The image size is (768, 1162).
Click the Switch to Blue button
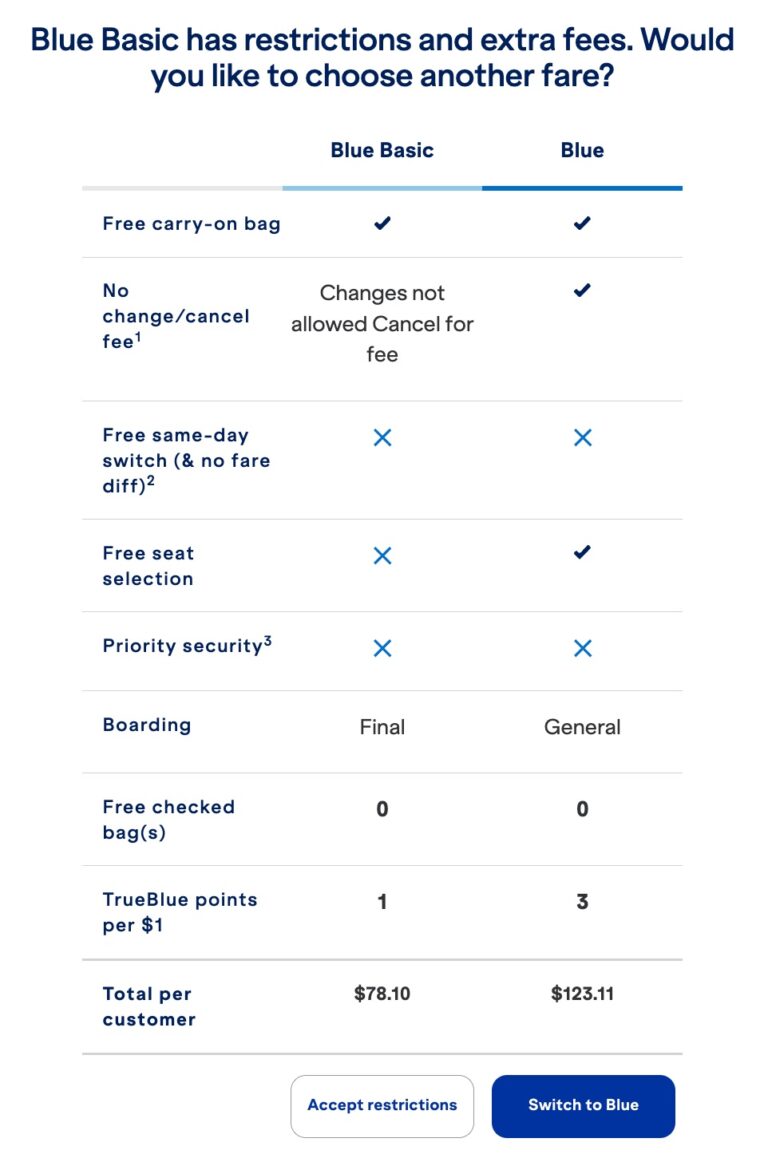[x=583, y=1106]
